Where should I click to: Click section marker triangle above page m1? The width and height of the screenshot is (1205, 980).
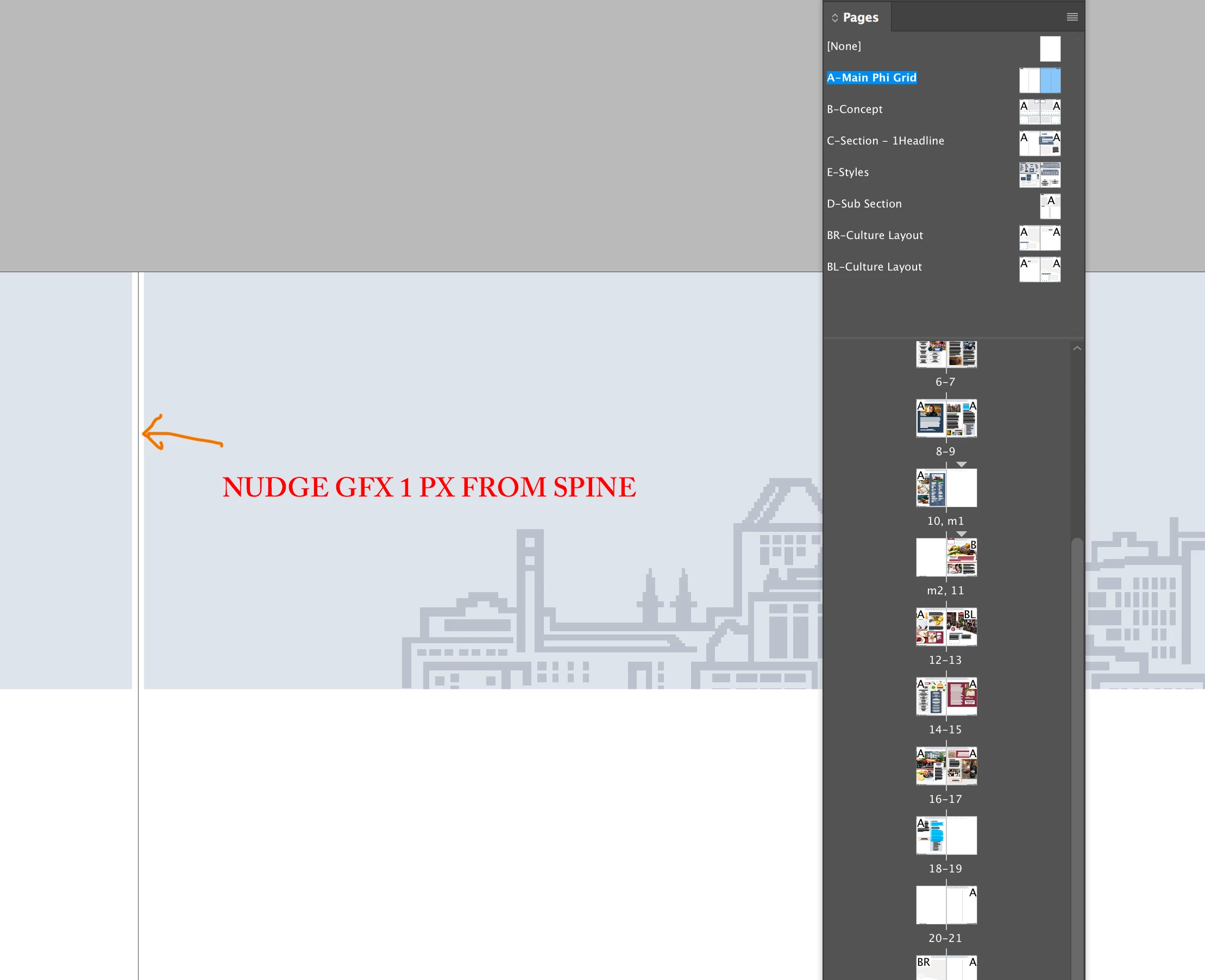click(x=961, y=464)
